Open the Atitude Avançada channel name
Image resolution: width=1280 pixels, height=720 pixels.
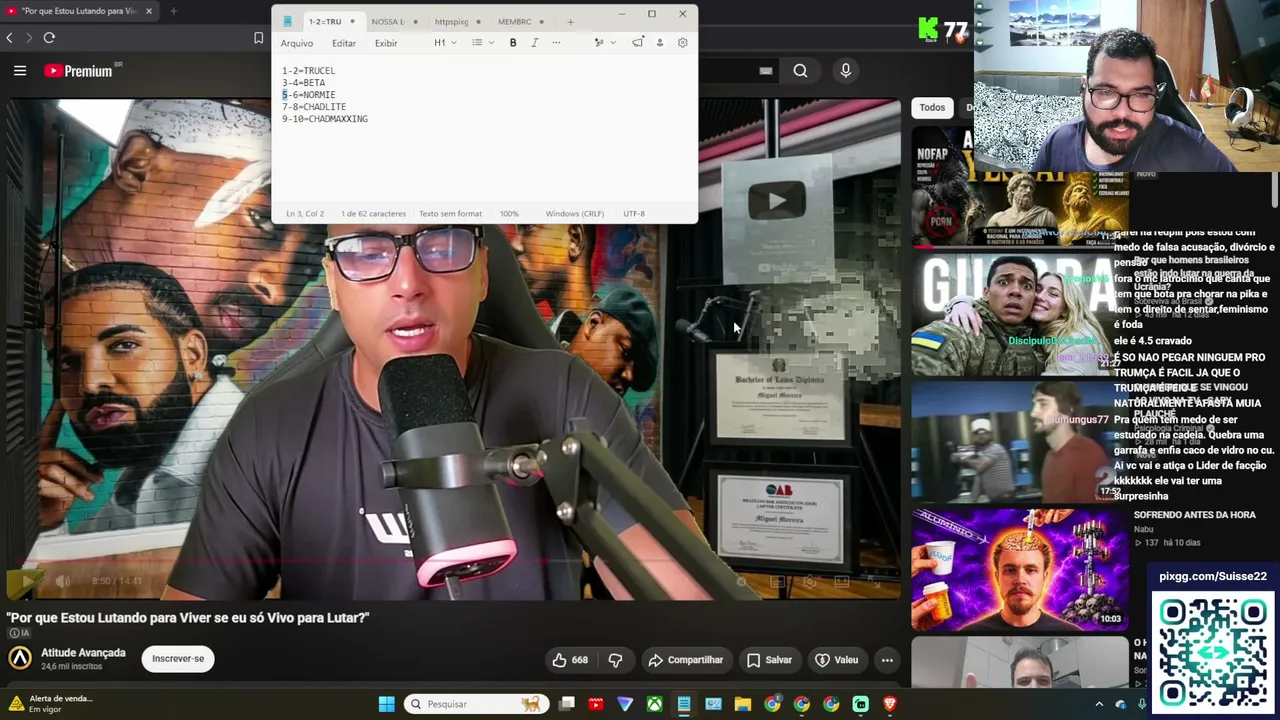click(83, 653)
